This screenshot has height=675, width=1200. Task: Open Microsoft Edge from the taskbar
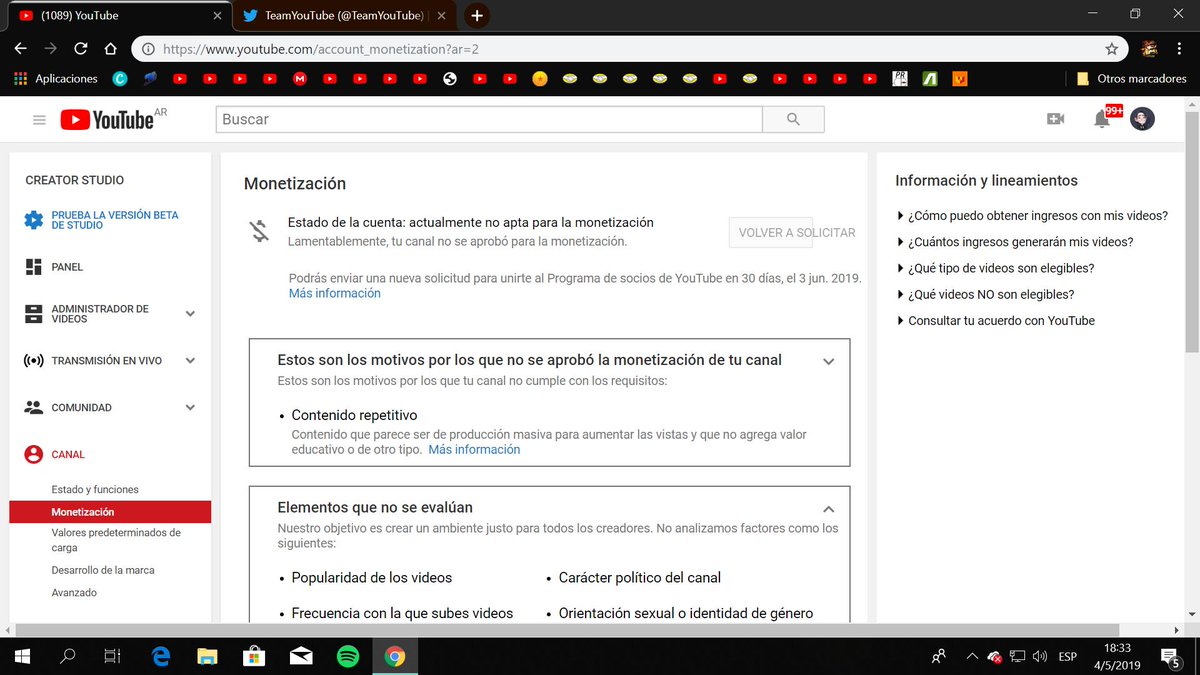(161, 656)
